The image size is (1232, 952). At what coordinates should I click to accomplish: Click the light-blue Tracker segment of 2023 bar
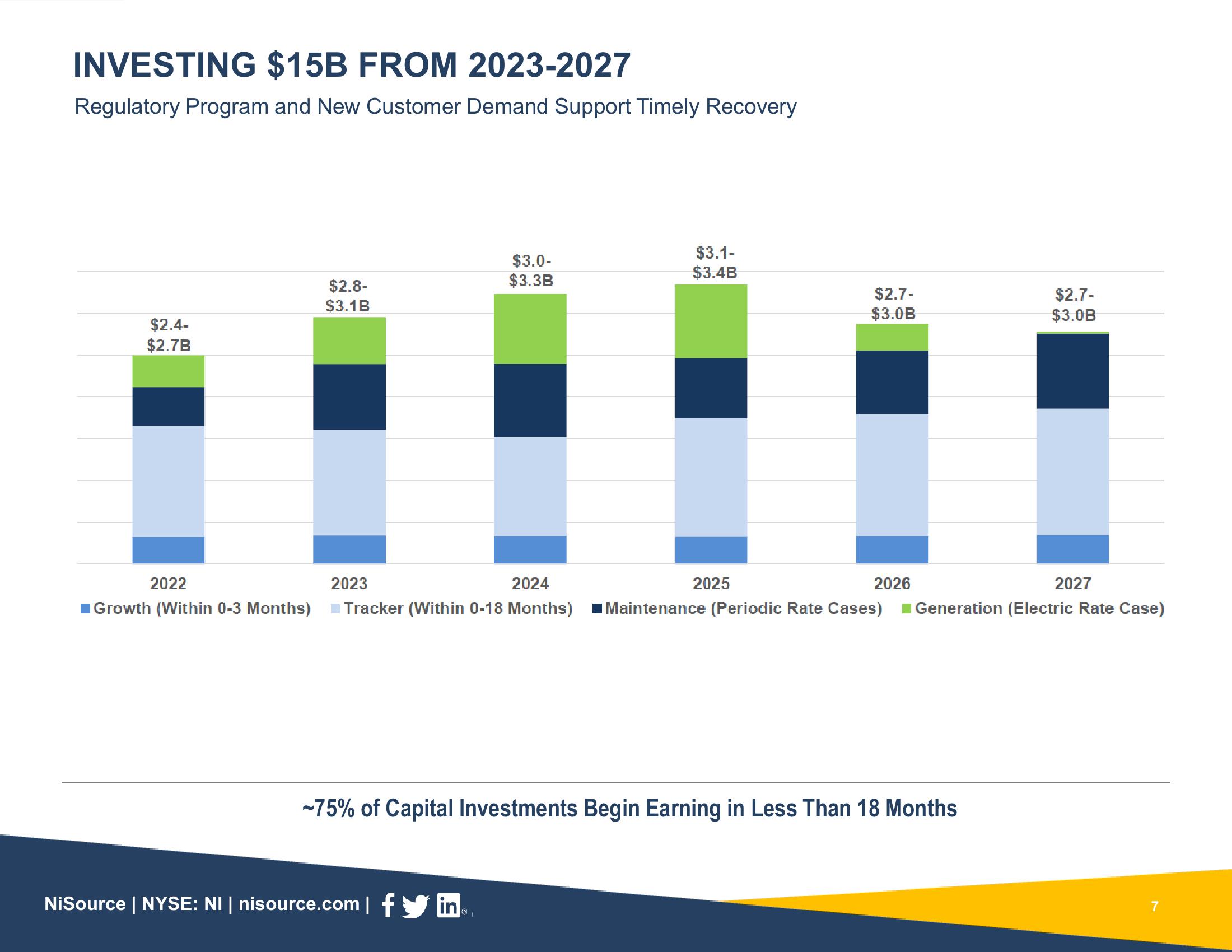tap(349, 483)
